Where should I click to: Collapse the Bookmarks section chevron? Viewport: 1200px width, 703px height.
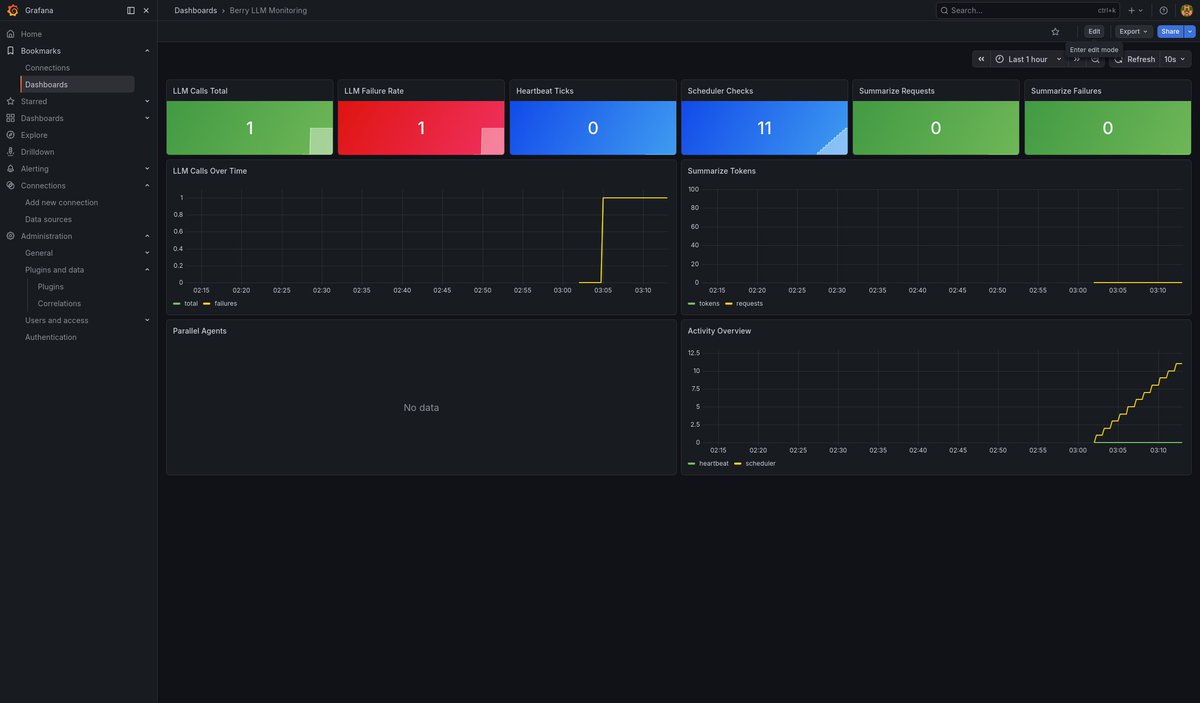tap(147, 51)
